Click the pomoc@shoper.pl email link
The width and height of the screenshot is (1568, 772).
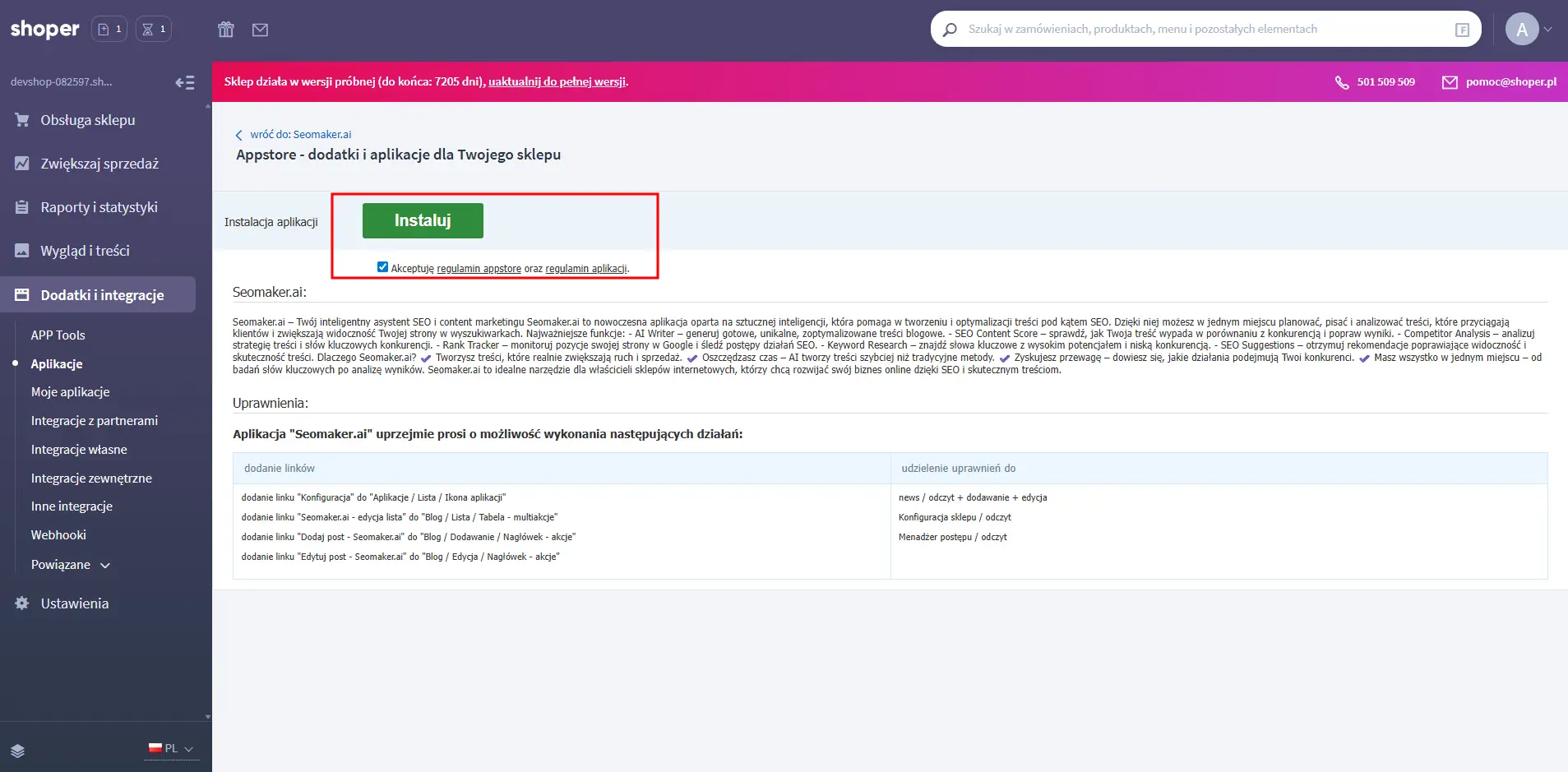[x=1511, y=82]
